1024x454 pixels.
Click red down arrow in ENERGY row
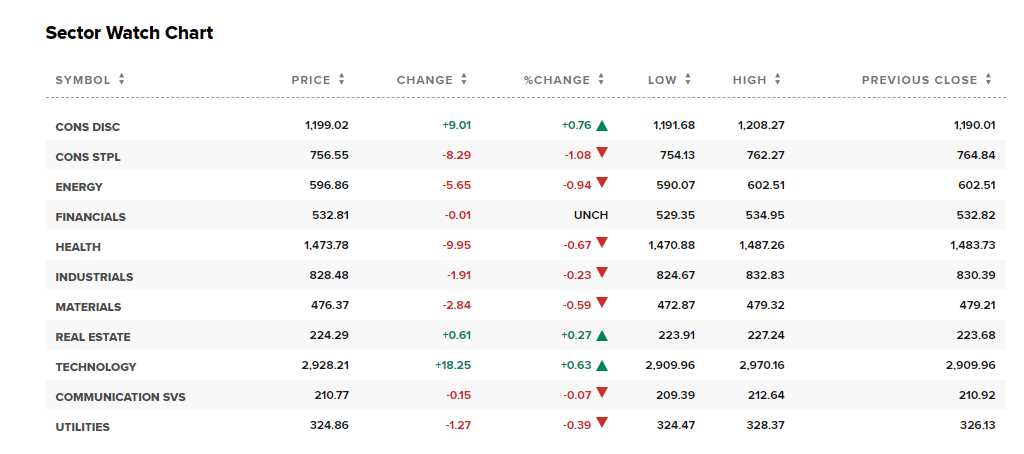(602, 184)
